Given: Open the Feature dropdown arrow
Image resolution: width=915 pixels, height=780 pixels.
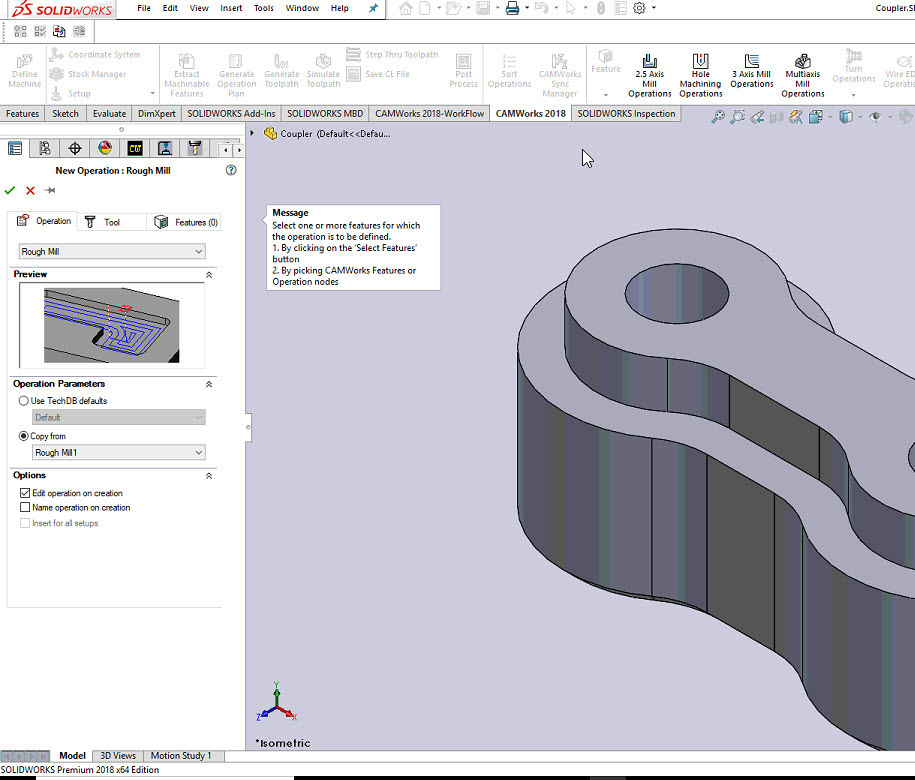Looking at the screenshot, I should 606,95.
